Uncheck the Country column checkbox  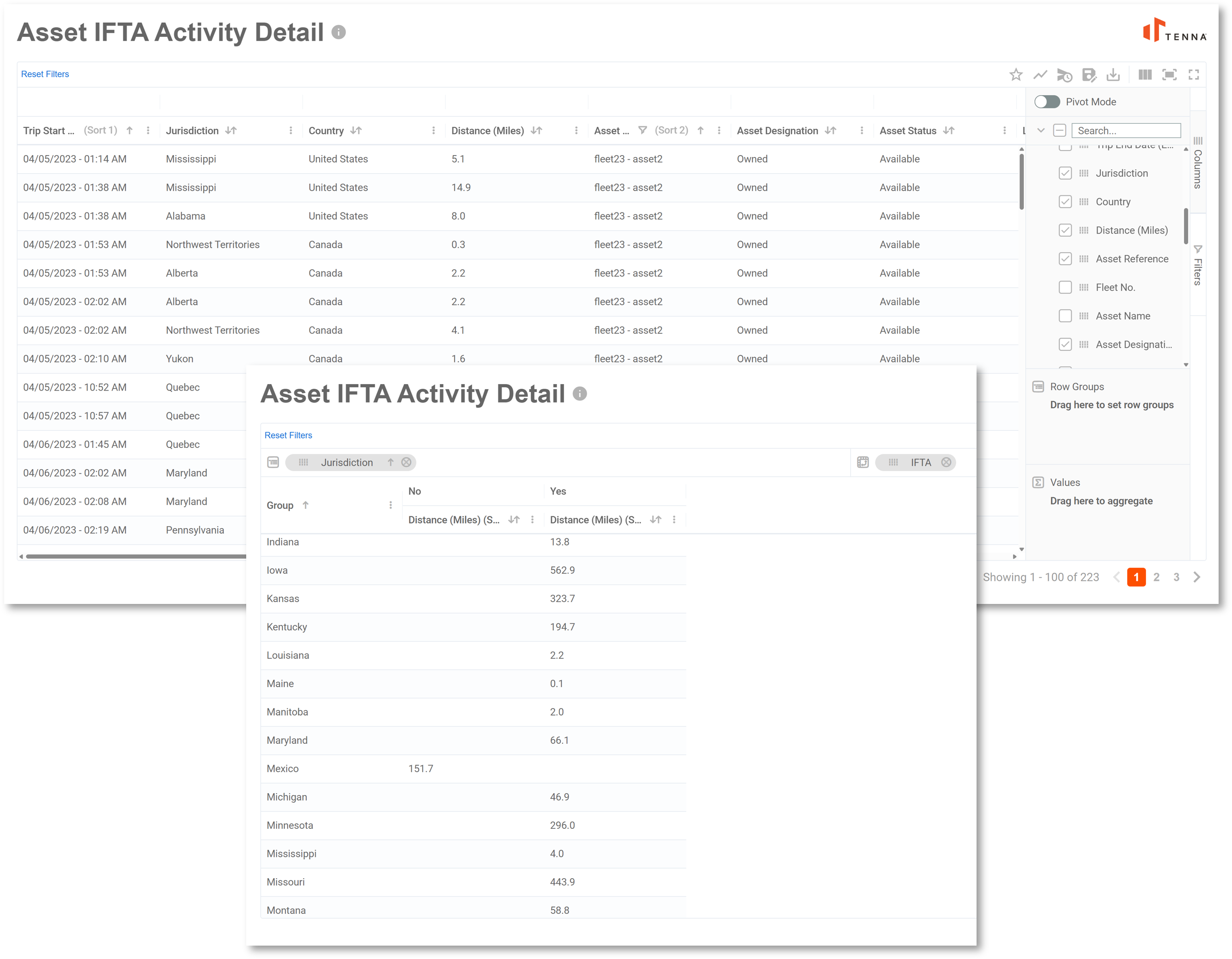(1065, 202)
